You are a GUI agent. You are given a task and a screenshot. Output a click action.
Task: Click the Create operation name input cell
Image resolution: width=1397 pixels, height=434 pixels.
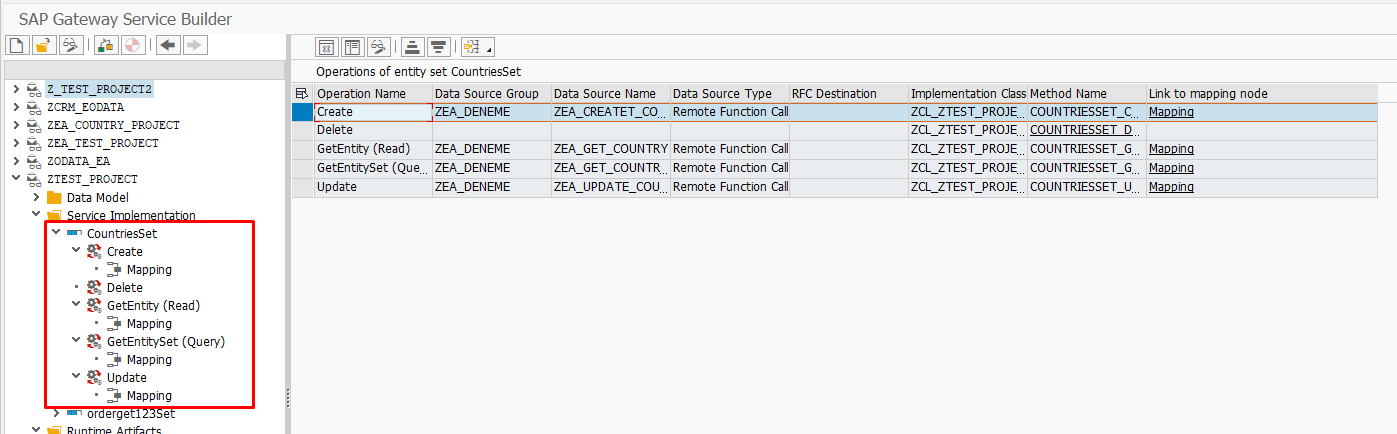click(372, 112)
